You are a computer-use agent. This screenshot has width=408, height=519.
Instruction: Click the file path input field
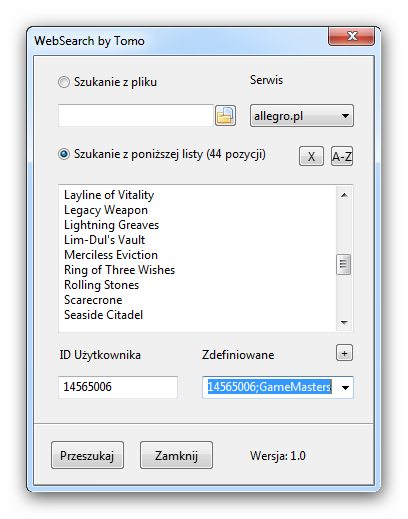pyautogui.click(x=136, y=116)
